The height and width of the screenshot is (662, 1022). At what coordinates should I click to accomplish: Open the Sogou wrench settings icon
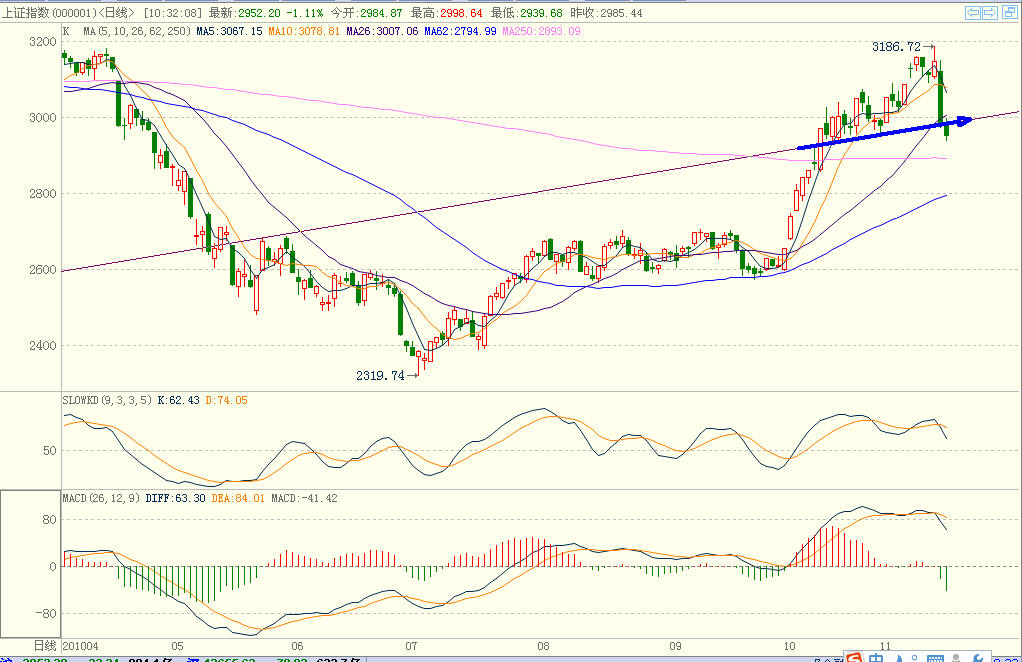[977, 657]
